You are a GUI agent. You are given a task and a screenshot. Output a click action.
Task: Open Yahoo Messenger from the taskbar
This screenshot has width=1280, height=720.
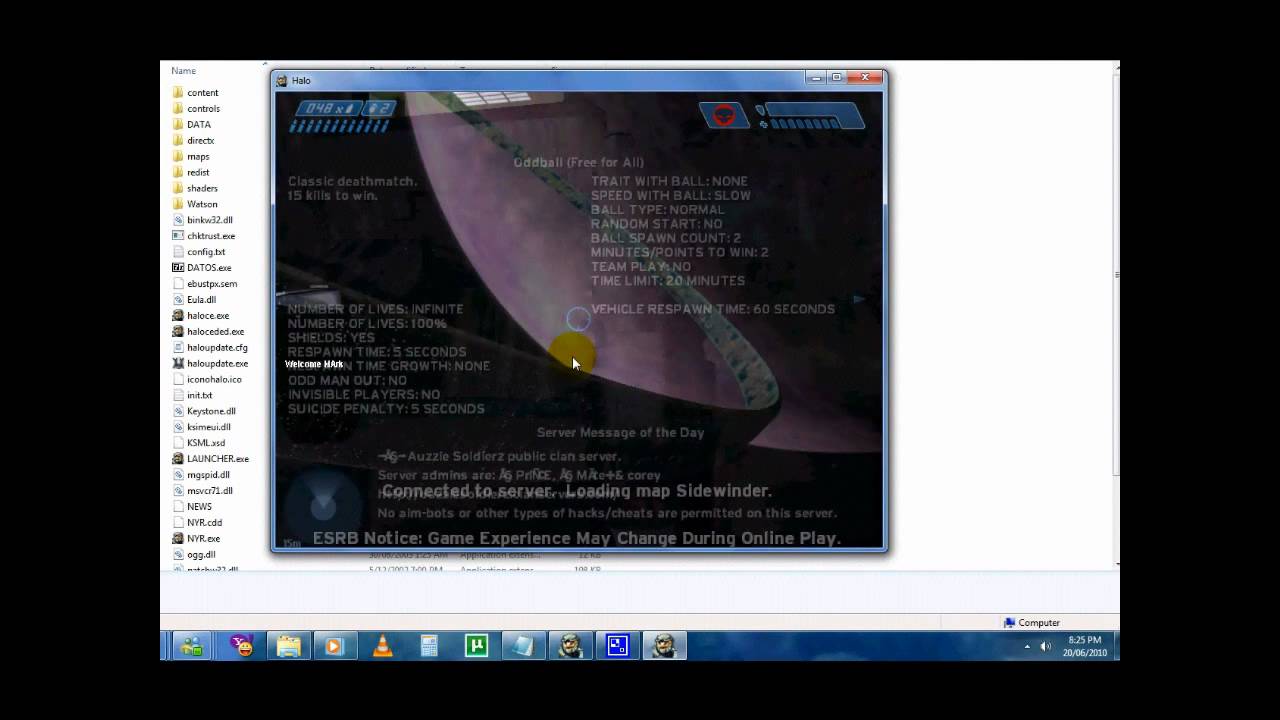(241, 646)
